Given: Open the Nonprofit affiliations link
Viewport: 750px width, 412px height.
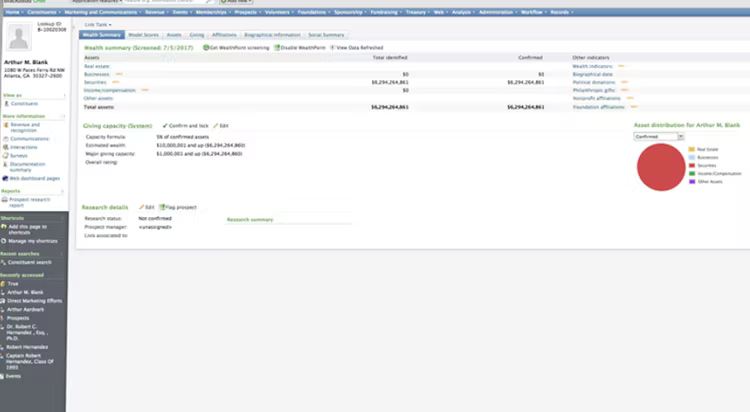Looking at the screenshot, I should [596, 98].
